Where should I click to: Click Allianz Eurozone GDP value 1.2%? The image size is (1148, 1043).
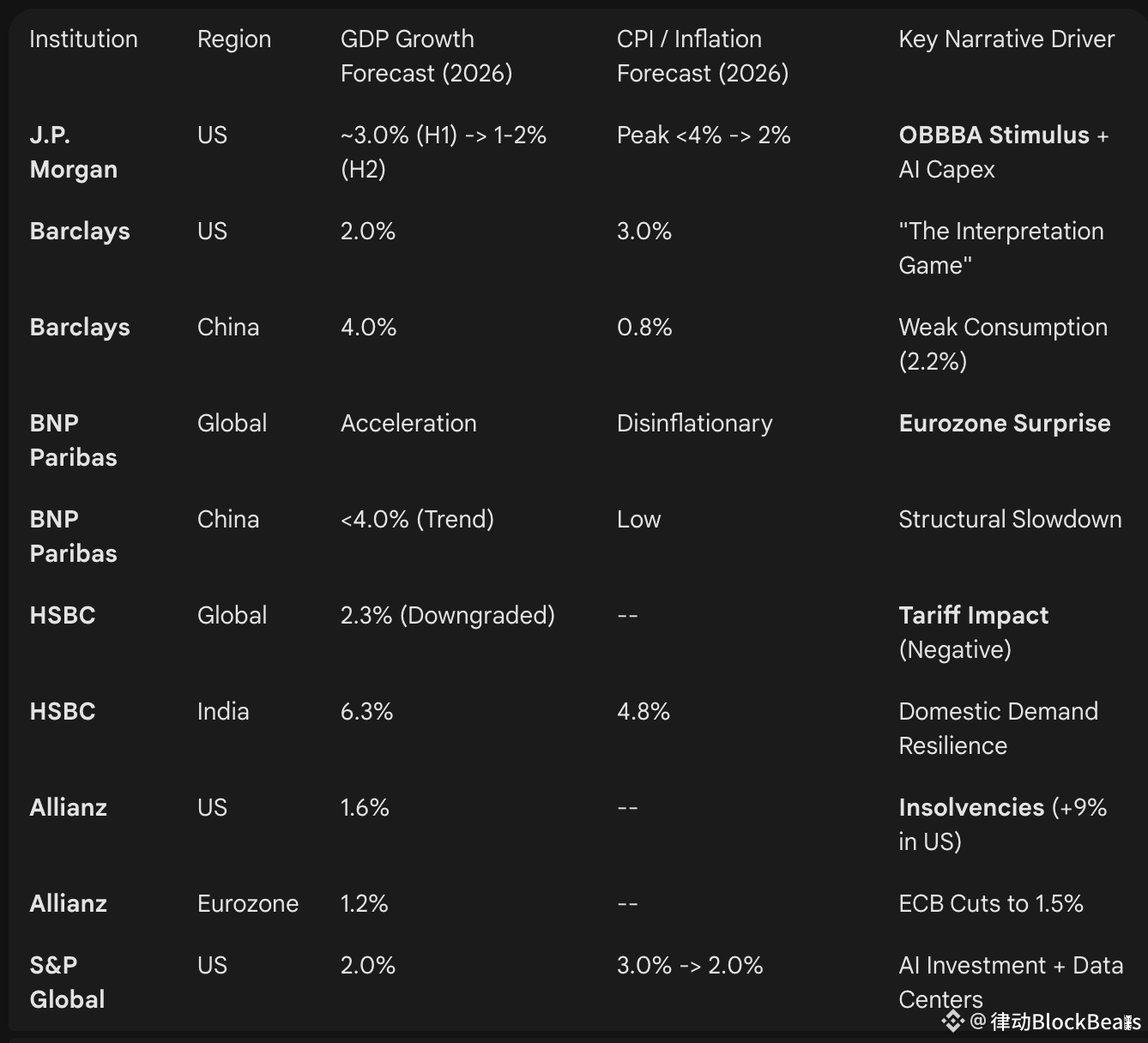(364, 904)
